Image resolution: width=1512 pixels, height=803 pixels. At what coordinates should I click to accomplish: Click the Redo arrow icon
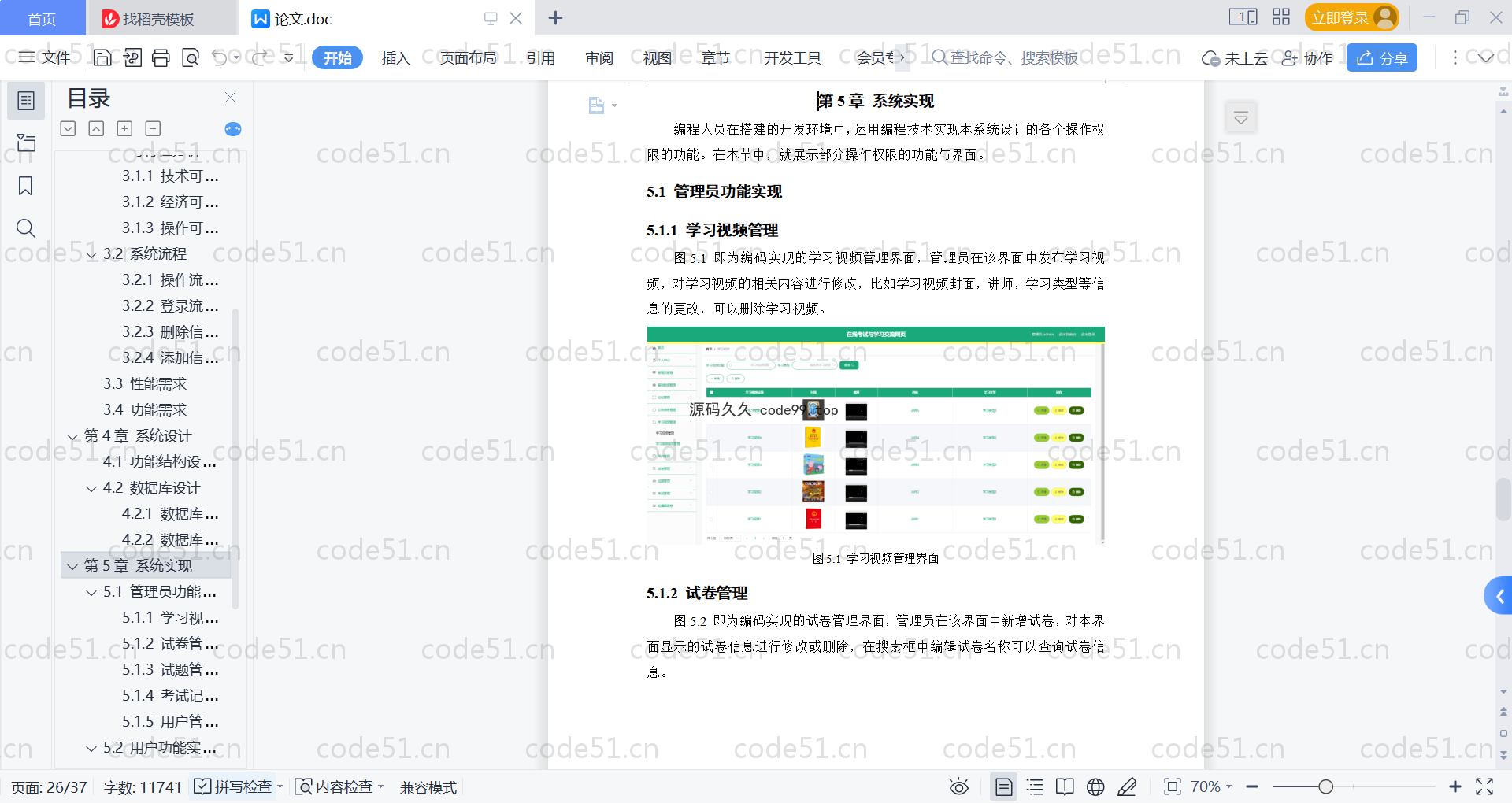(261, 57)
